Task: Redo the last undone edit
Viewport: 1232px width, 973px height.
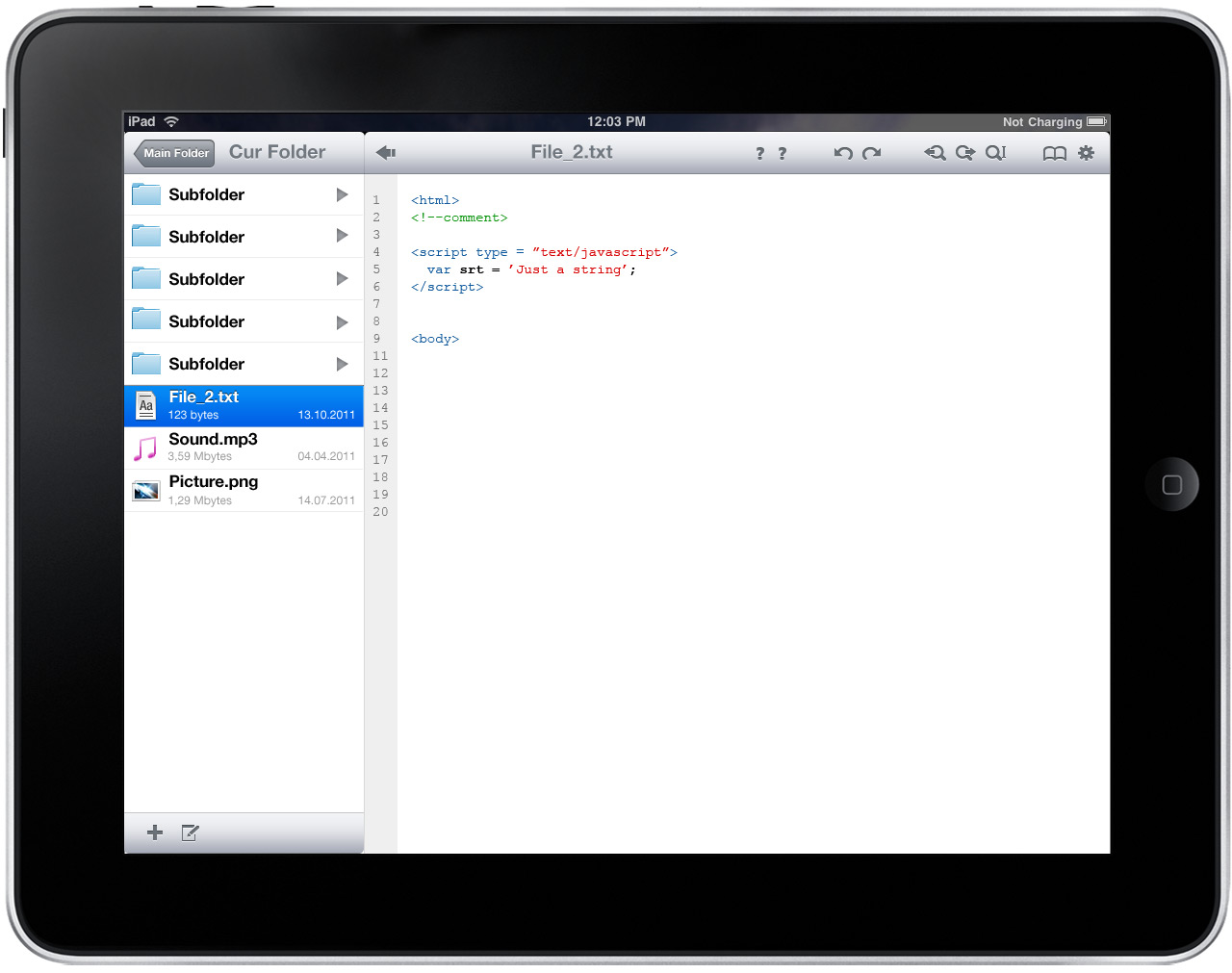Action: click(x=872, y=153)
